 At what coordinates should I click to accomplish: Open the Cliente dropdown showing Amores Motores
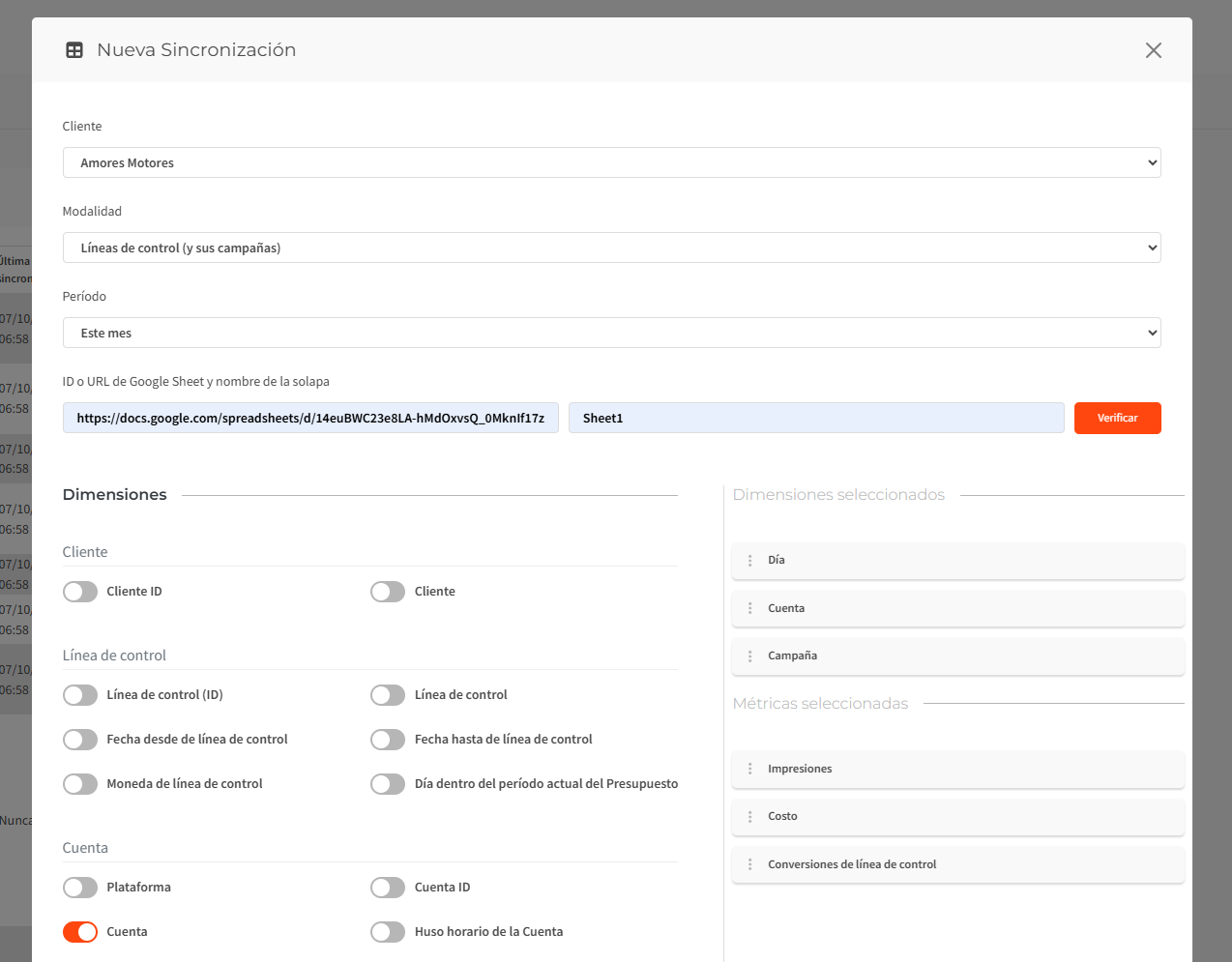click(611, 162)
